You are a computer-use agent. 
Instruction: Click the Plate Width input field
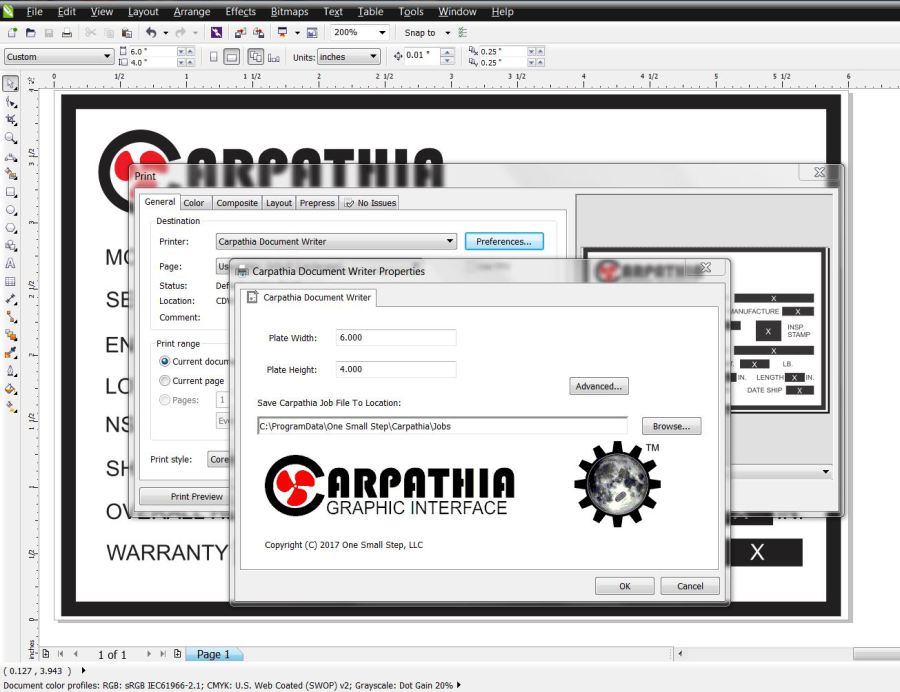(x=396, y=337)
